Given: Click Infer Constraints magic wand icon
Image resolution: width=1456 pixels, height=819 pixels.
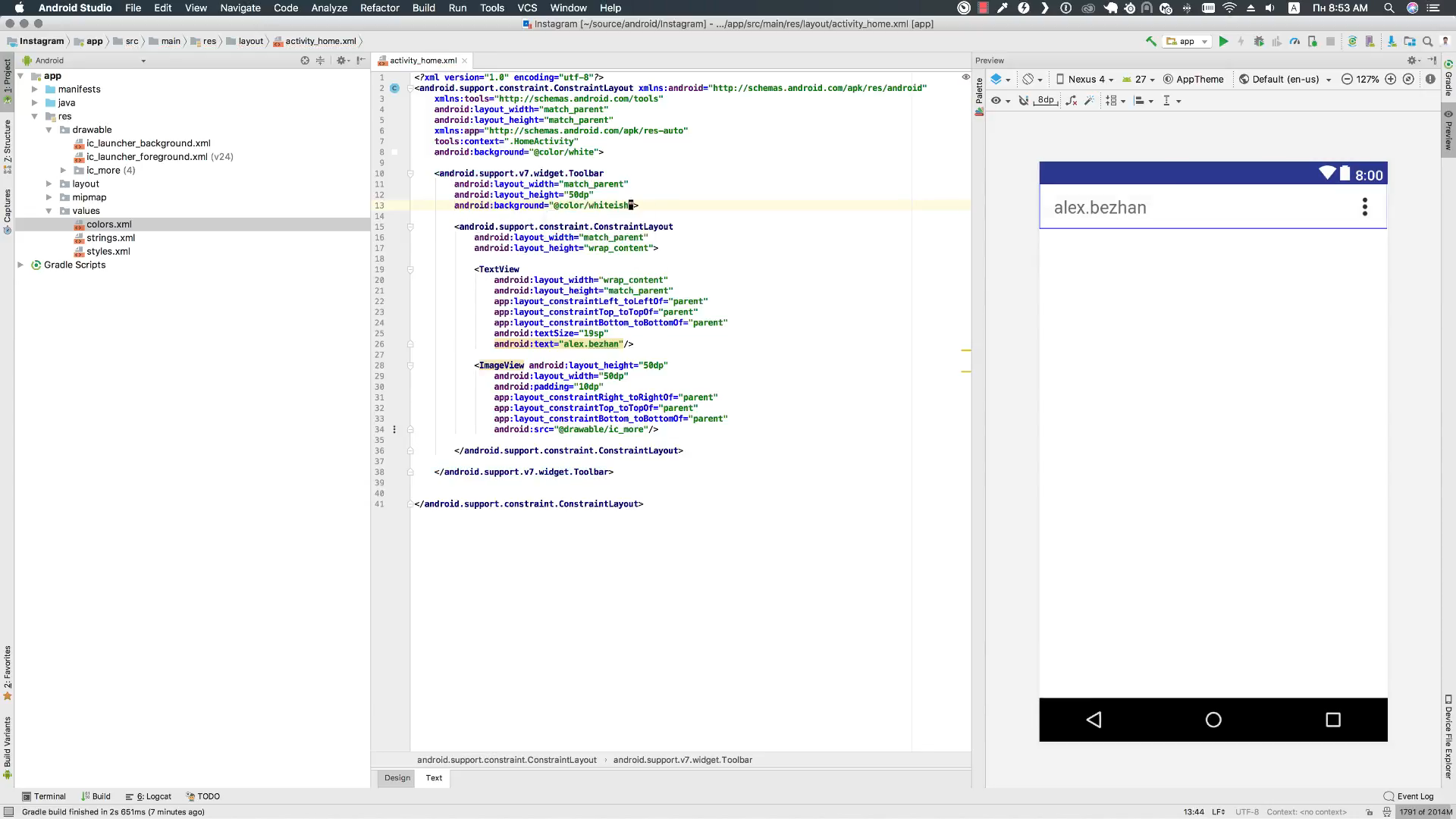Looking at the screenshot, I should click(1089, 101).
